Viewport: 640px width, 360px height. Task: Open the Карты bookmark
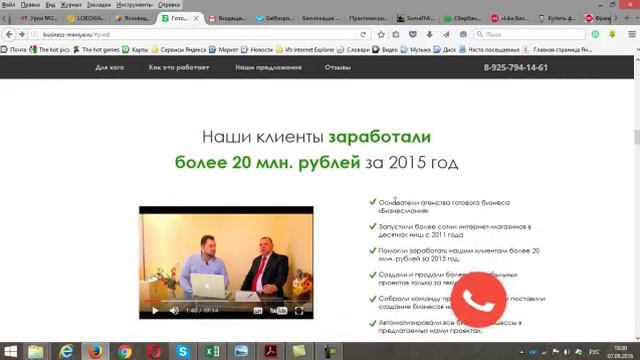coord(136,50)
